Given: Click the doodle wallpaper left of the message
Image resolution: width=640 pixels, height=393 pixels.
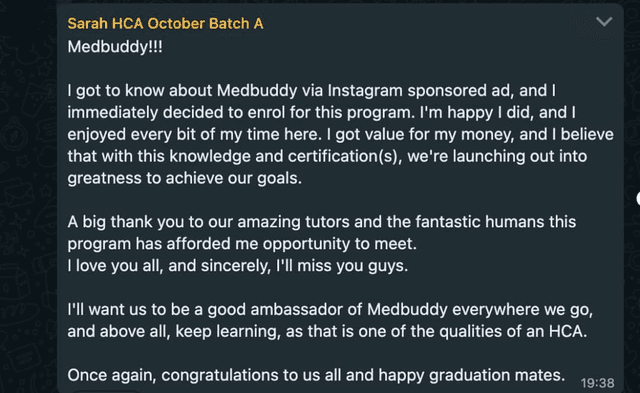Looking at the screenshot, I should pyautogui.click(x=28, y=196).
